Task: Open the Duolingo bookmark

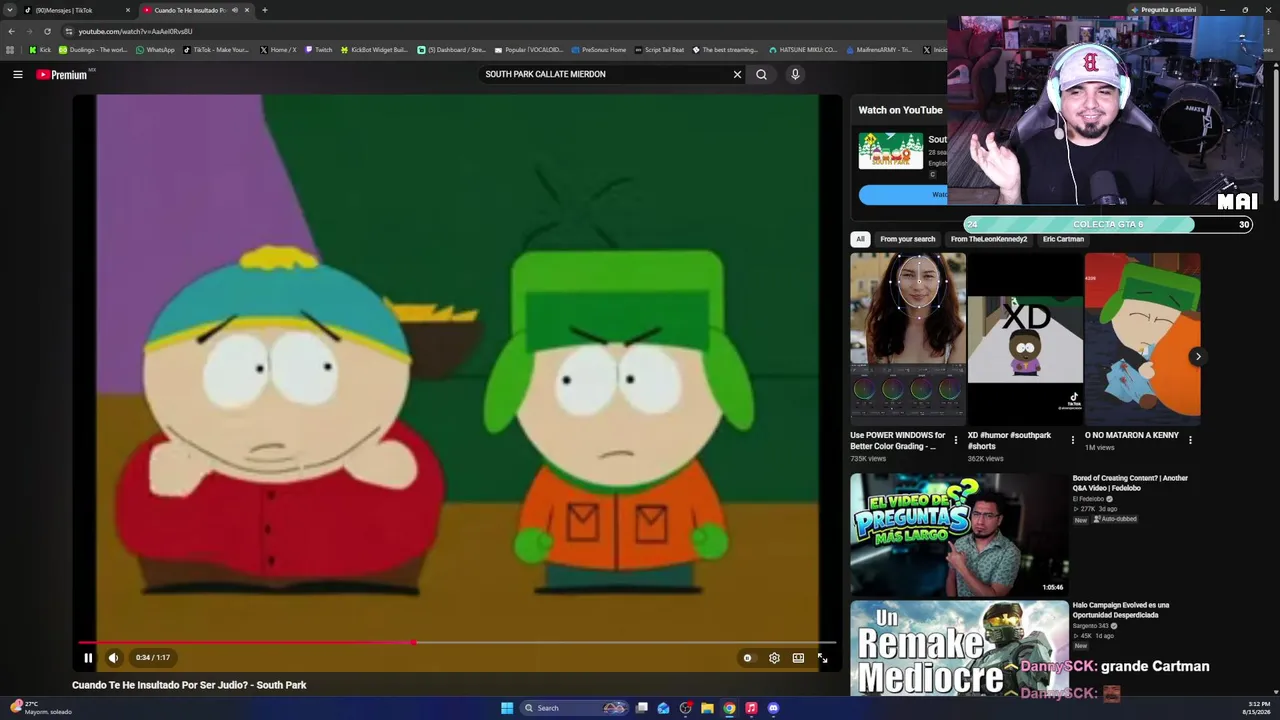Action: tap(93, 50)
